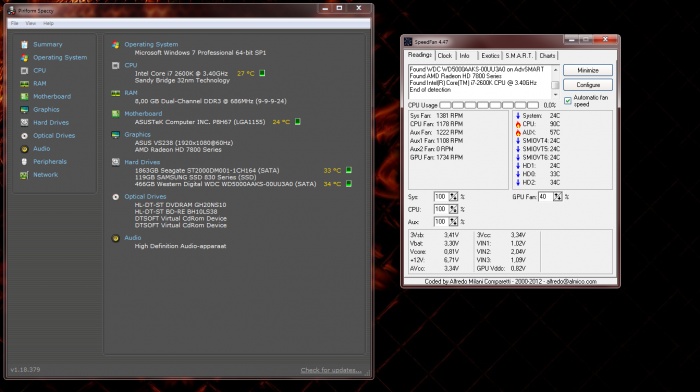Screen dimensions: 700x392
Task: Open Motherboard heading link in summary
Action: click(x=143, y=114)
